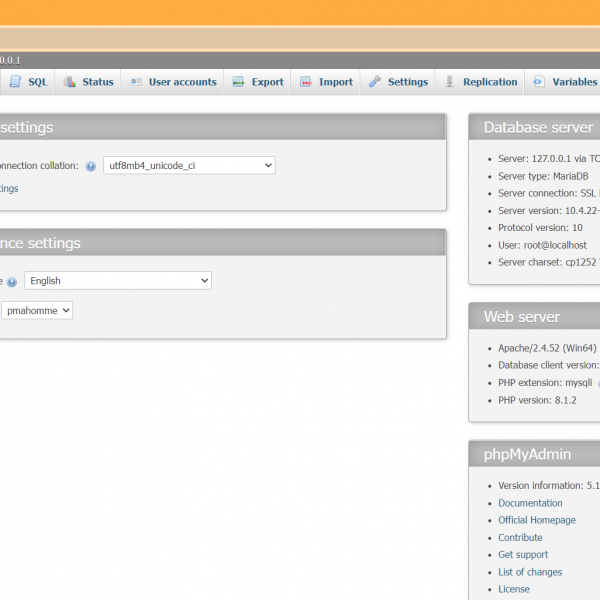
Task: Open the Get support link
Action: 523,554
